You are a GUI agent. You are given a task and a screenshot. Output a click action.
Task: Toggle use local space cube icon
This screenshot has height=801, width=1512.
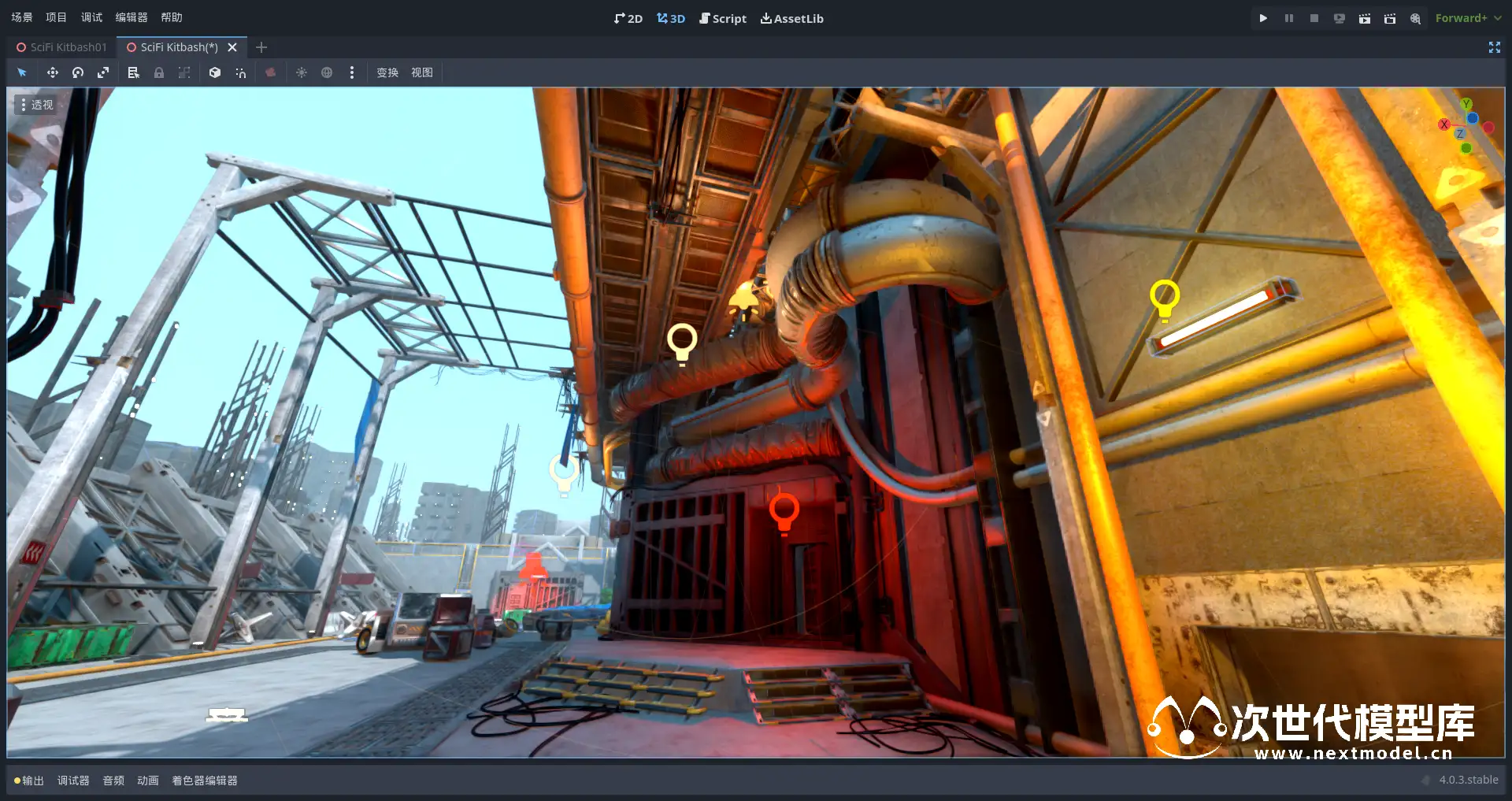pos(215,72)
